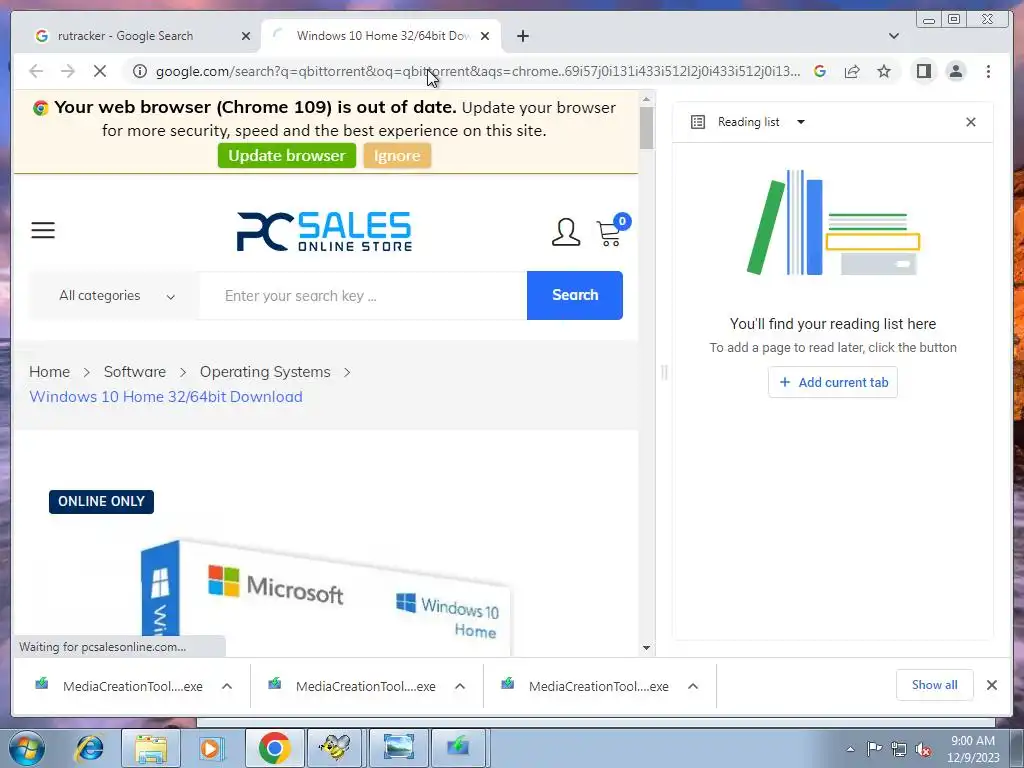Expand the All categories dropdown

pos(116,295)
